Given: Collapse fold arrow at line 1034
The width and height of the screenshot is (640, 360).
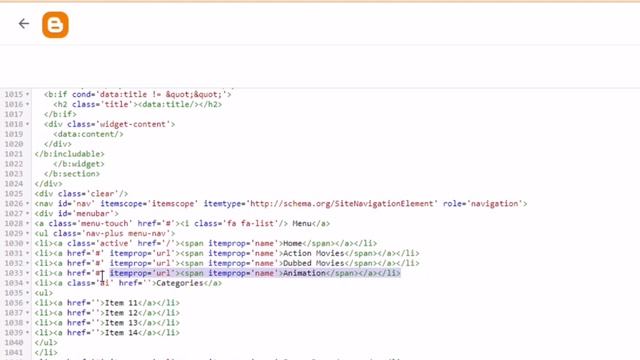Looking at the screenshot, I should 28,283.
